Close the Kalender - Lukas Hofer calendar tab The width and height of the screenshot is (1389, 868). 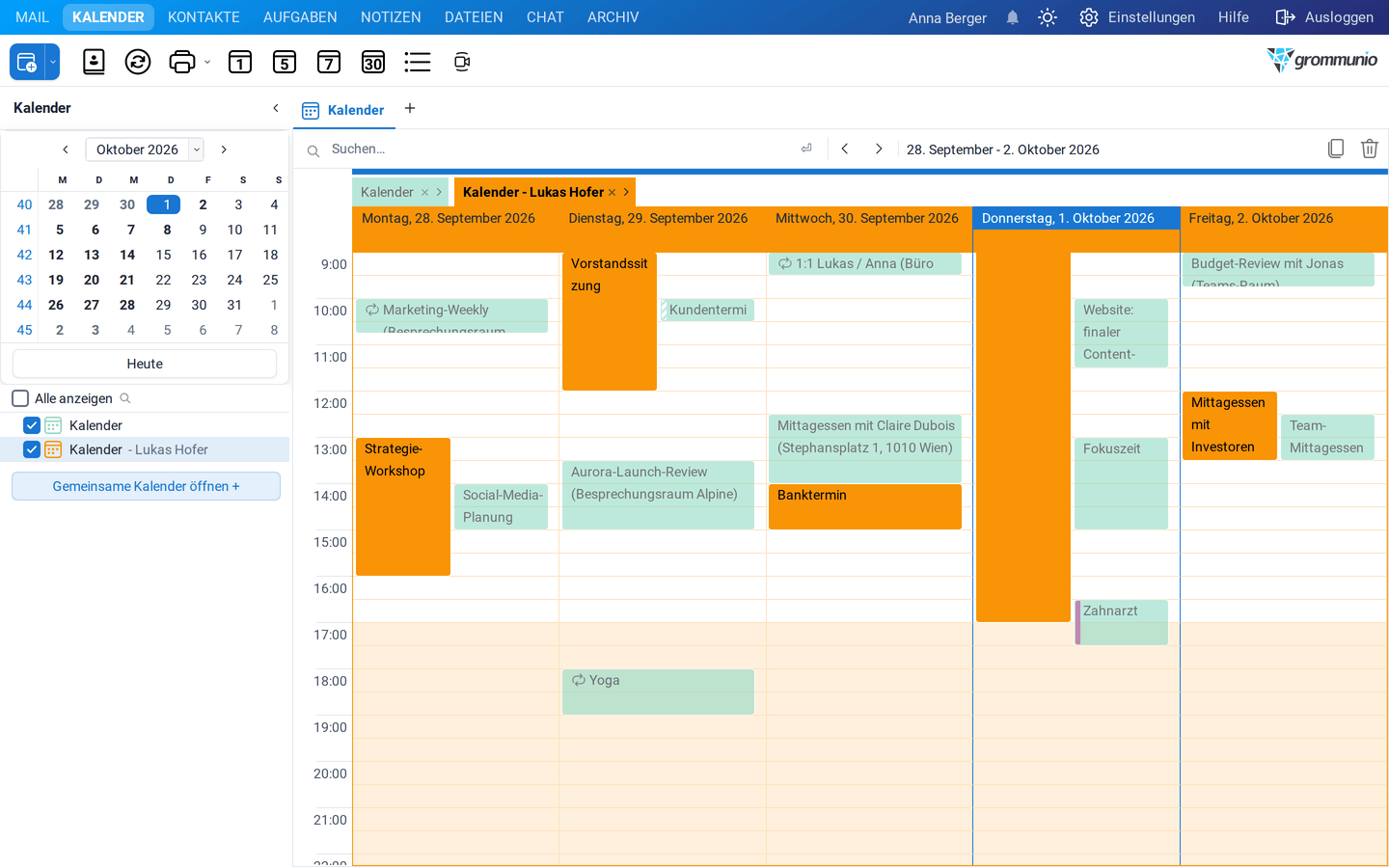tap(612, 192)
